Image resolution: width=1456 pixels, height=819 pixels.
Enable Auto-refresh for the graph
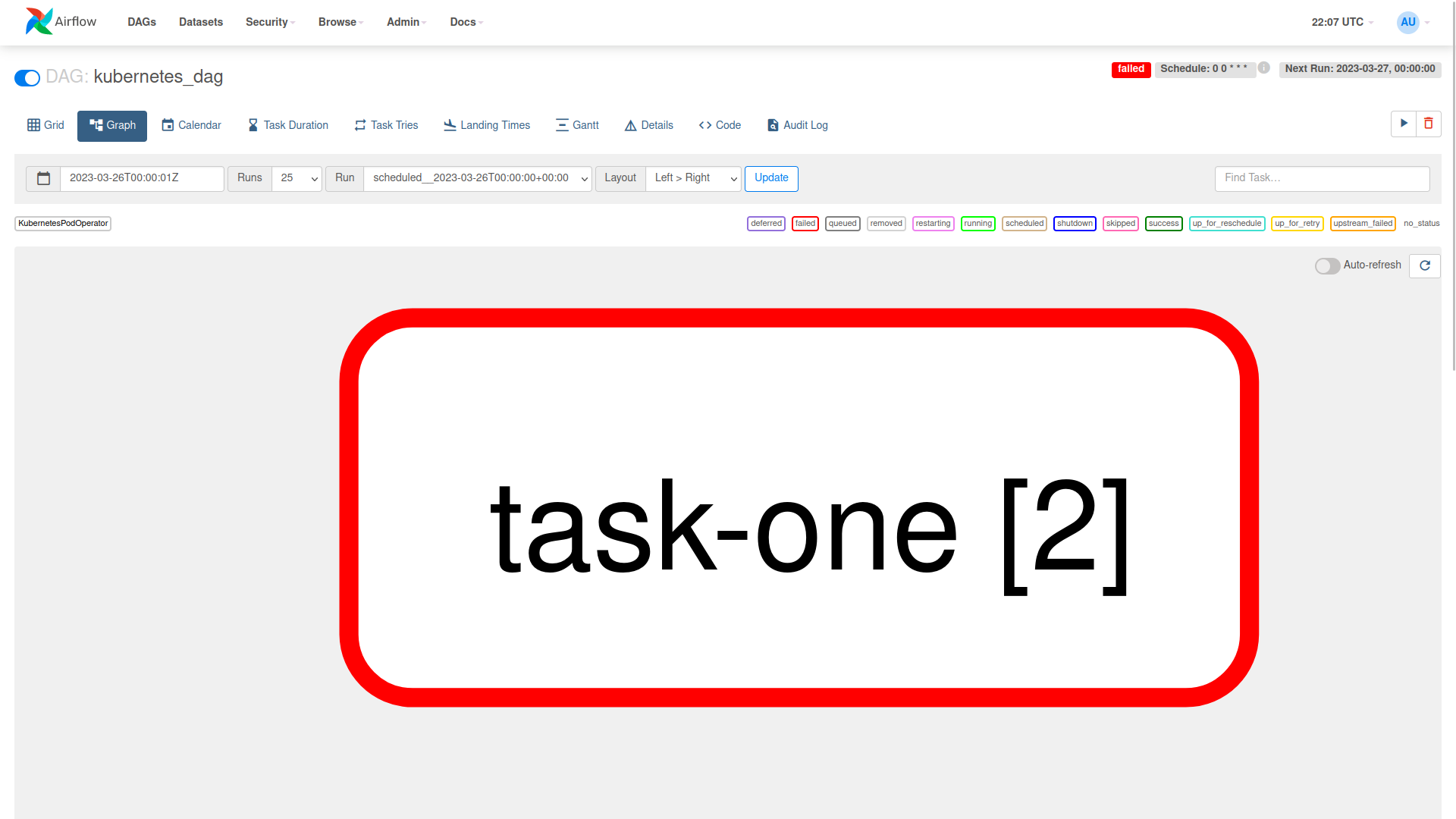[x=1327, y=266]
